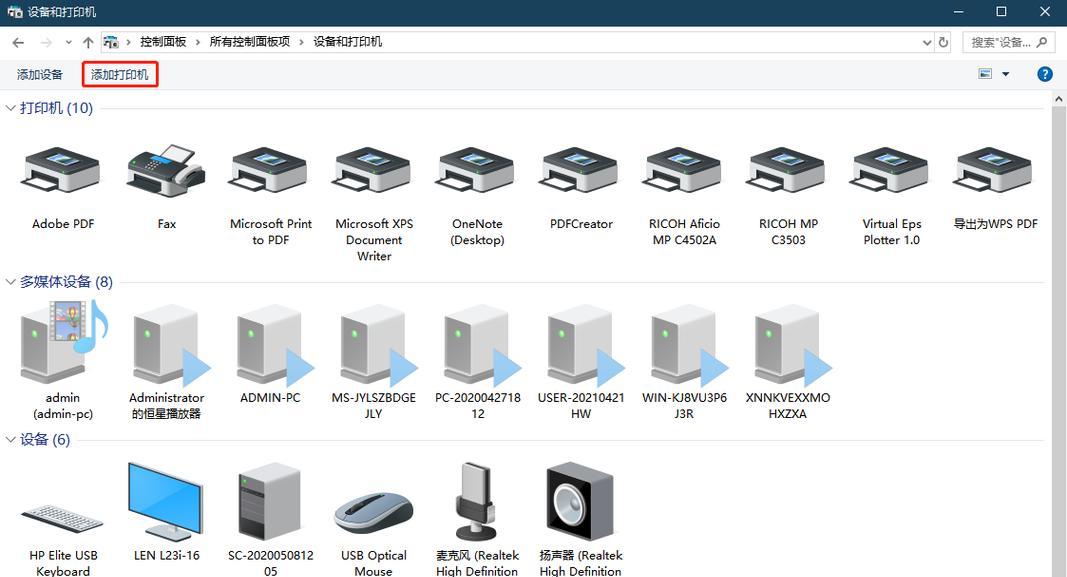
Task: Change view using the view icon button
Action: click(985, 74)
